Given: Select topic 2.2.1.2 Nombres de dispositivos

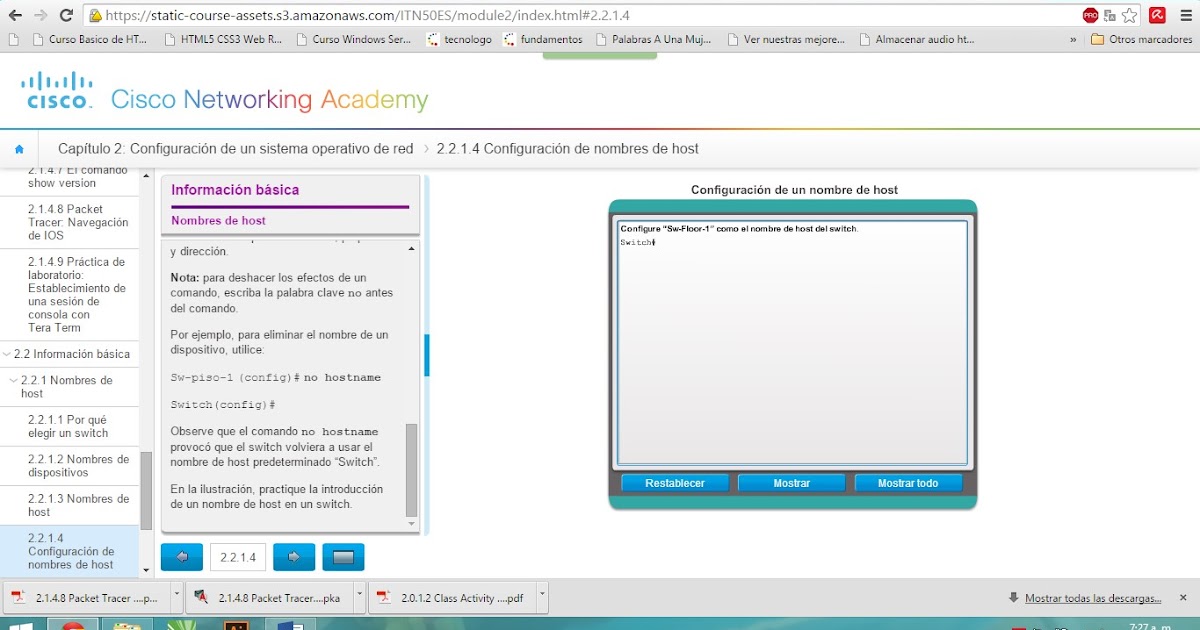Looking at the screenshot, I should pos(80,465).
